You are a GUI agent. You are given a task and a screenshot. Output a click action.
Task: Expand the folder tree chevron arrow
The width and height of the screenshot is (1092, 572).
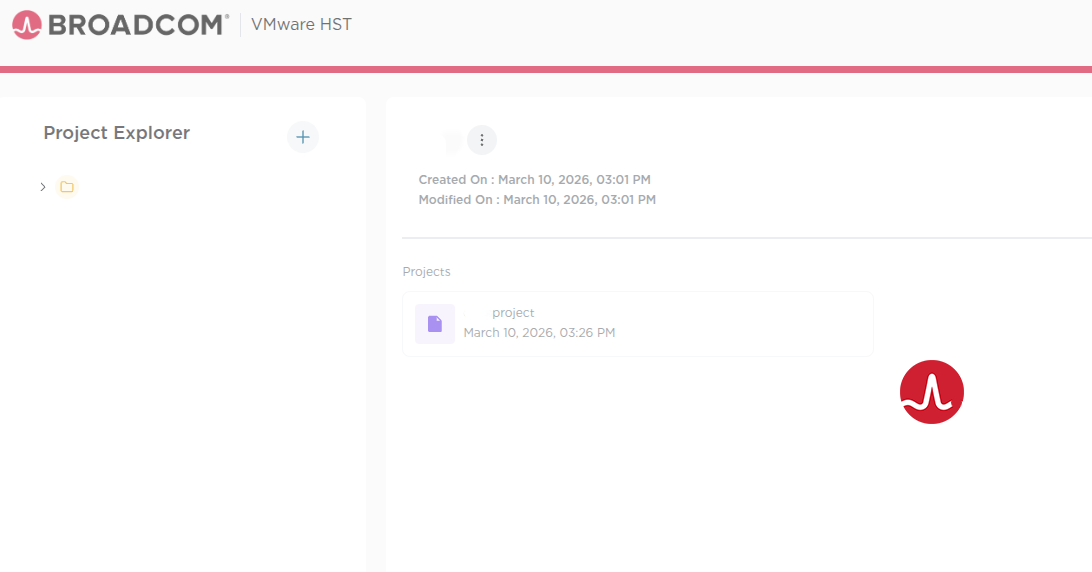tap(43, 187)
